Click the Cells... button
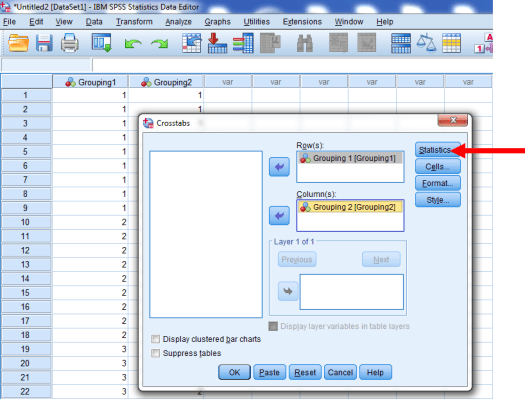The image size is (525, 399). (438, 166)
